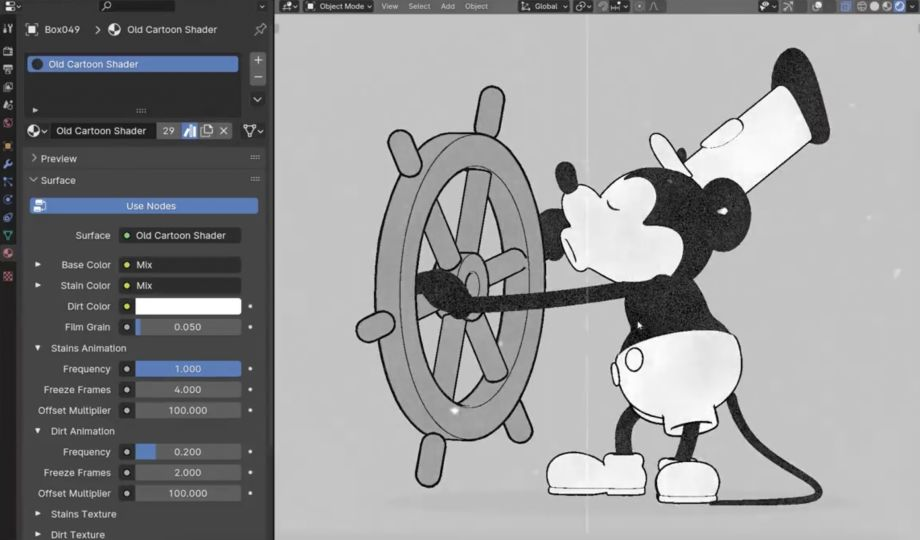Open the Base Color Mix field
The height and width of the screenshot is (540, 920).
coord(180,265)
